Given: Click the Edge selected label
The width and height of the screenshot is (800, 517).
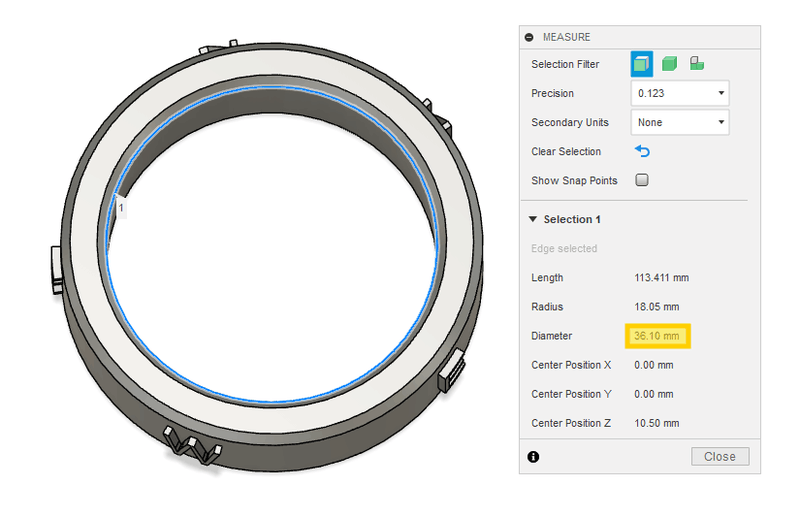Looking at the screenshot, I should [564, 249].
